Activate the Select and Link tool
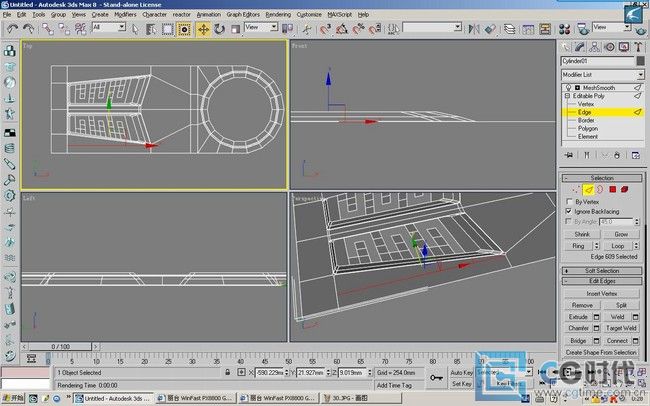Screen dimensions: 650x406 (x=48, y=29)
